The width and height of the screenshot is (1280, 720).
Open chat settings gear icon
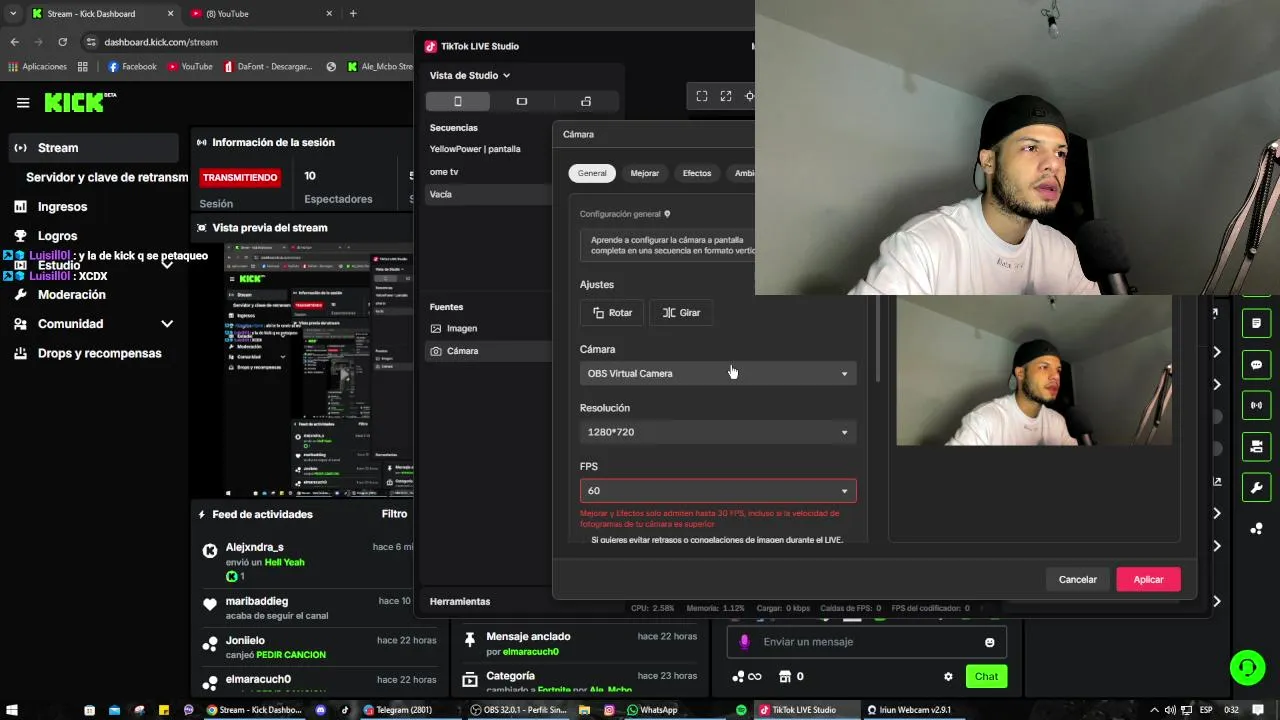point(948,677)
